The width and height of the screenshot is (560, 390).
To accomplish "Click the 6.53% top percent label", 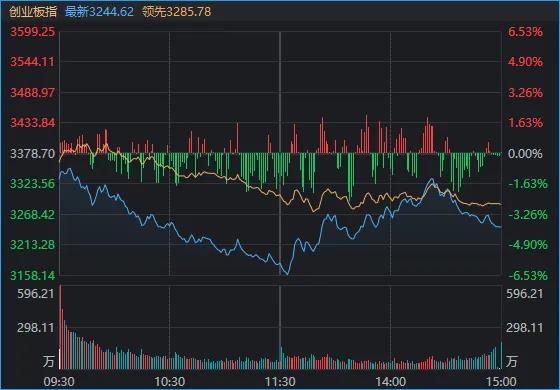I will point(525,32).
